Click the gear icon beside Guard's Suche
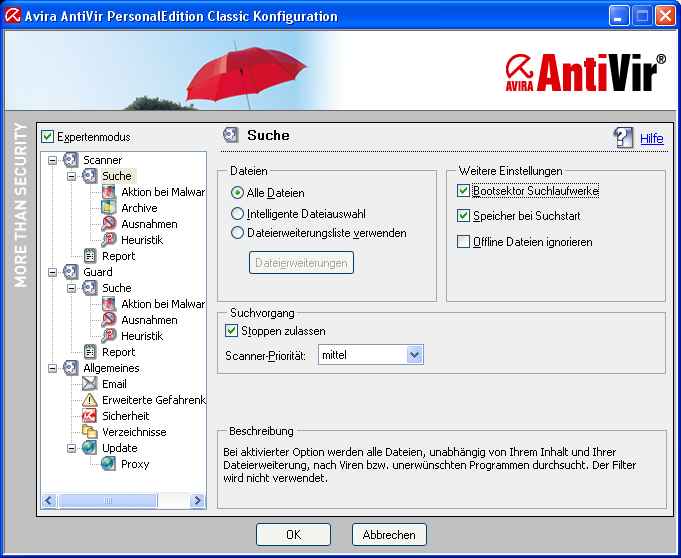 (x=89, y=288)
